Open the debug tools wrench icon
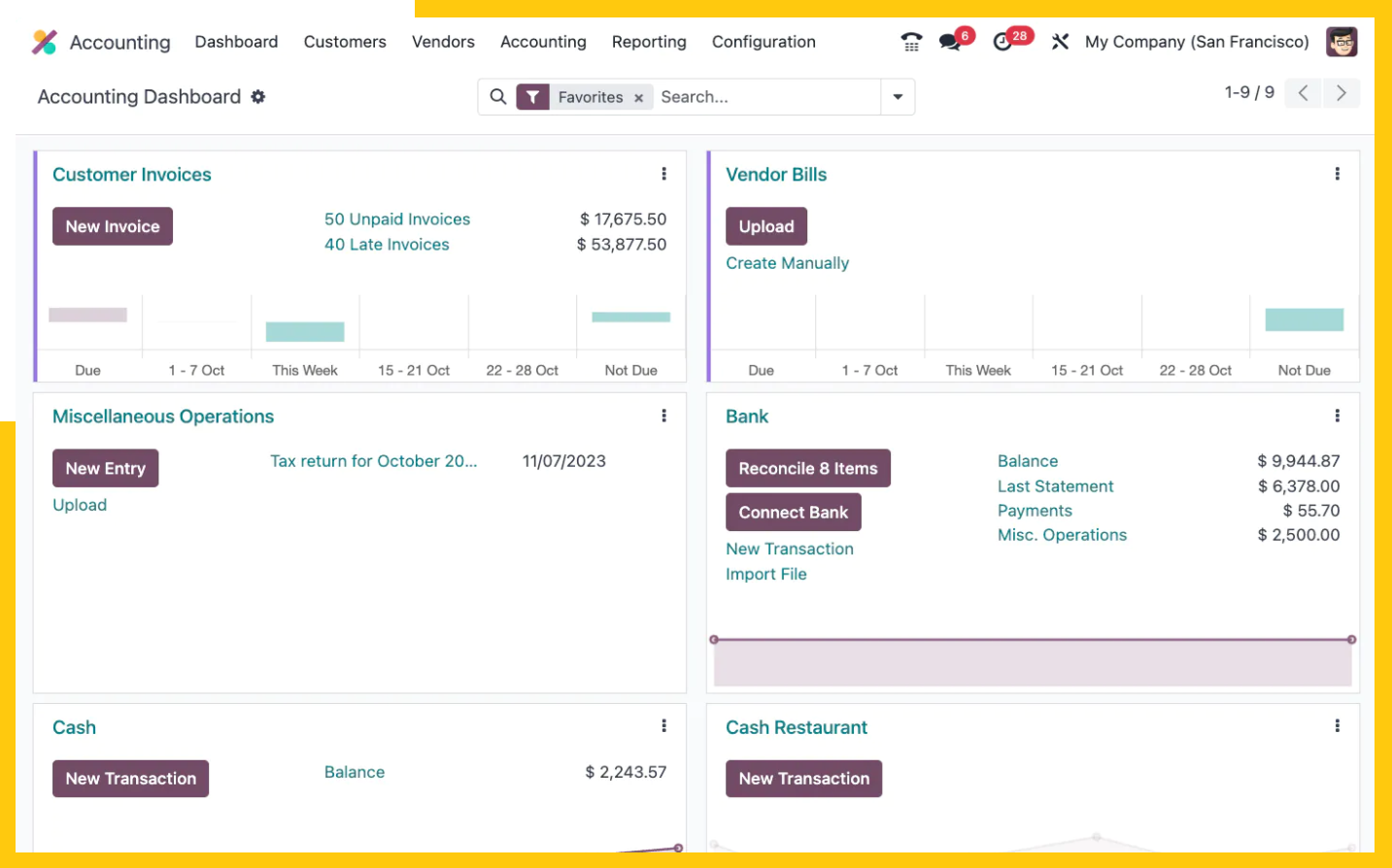 point(1060,42)
